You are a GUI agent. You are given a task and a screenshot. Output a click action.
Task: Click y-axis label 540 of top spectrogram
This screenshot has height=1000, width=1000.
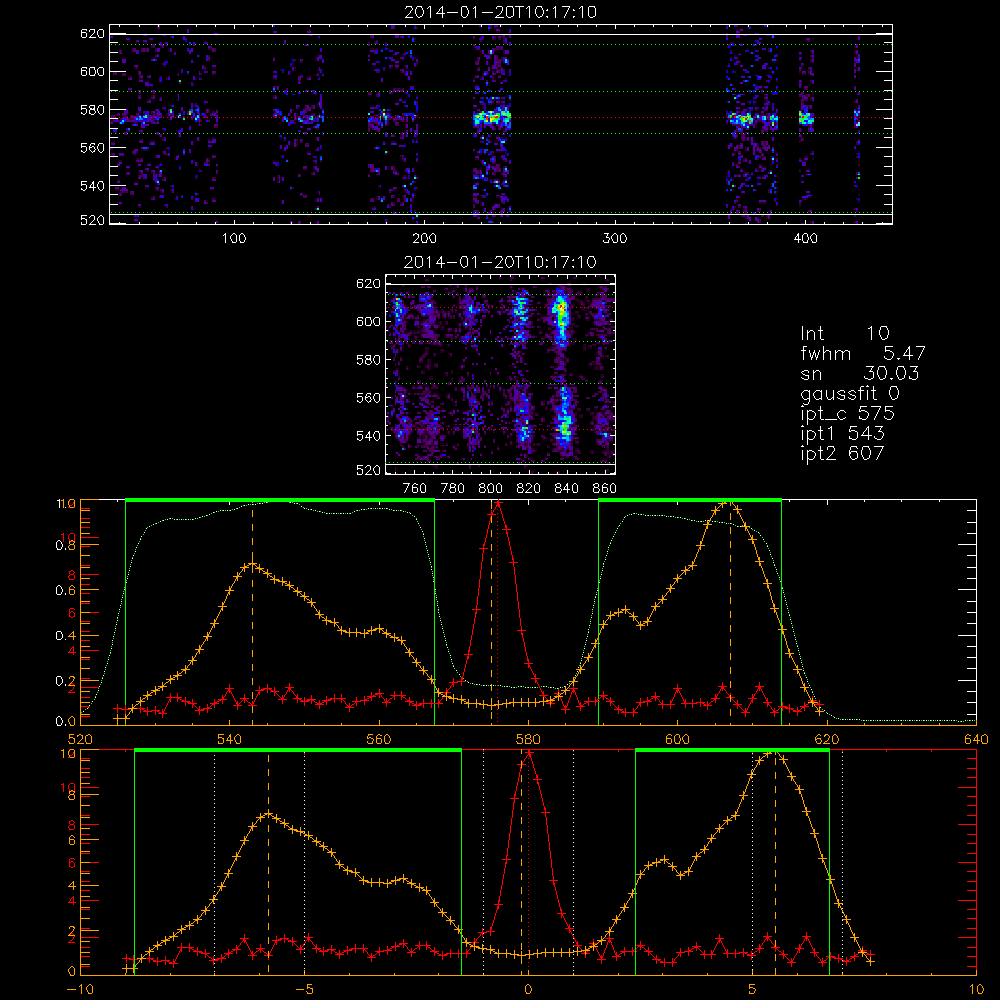pos(92,186)
